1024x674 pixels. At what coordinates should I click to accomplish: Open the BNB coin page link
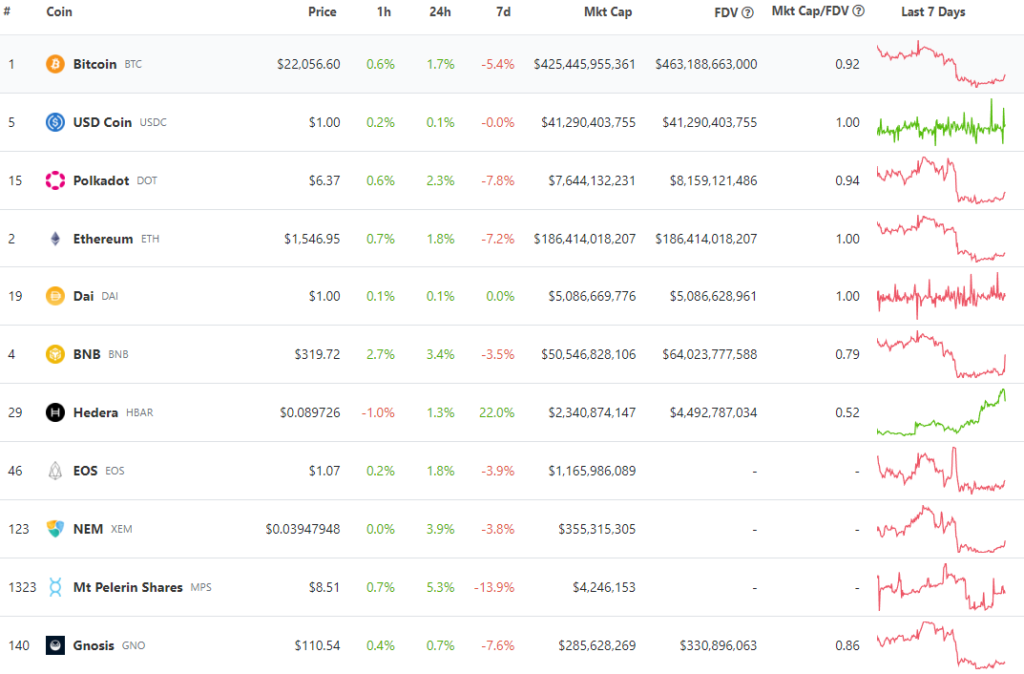coord(87,354)
